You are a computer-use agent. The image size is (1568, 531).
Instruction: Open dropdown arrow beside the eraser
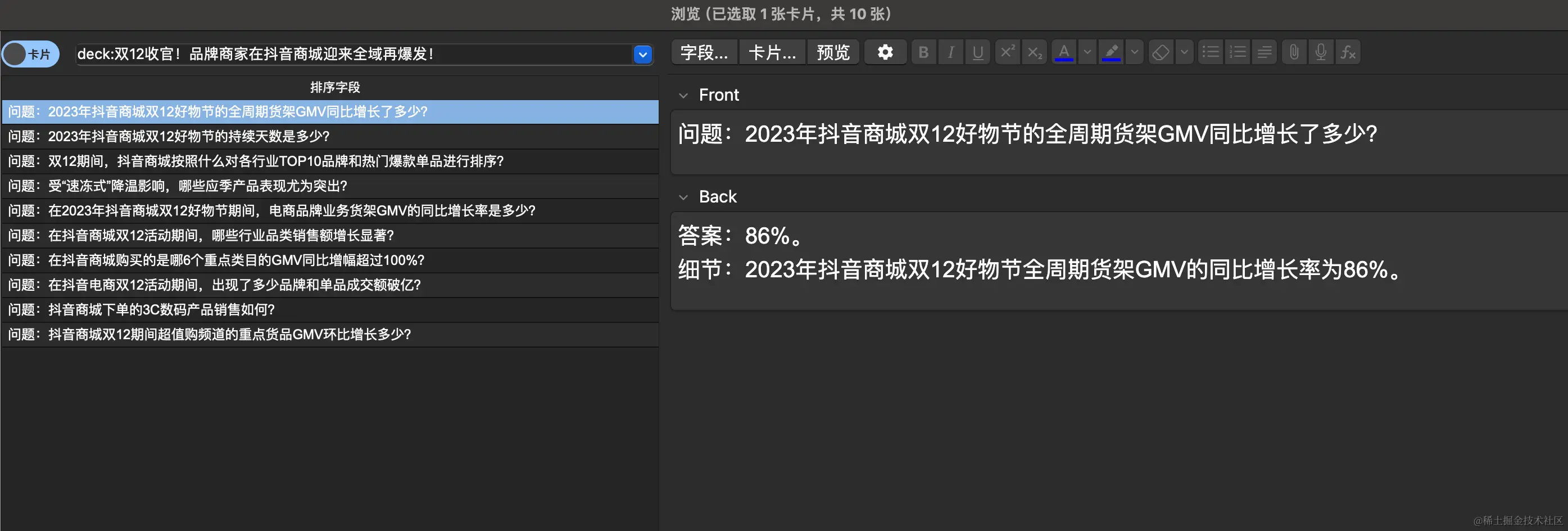(x=1184, y=52)
